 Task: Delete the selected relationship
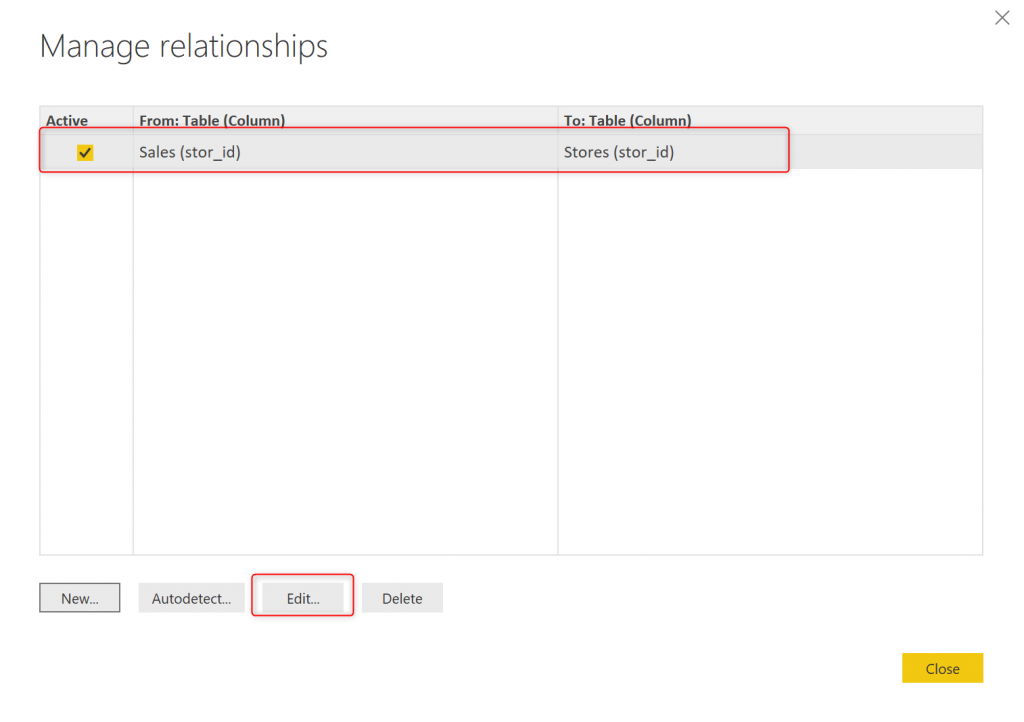tap(402, 599)
